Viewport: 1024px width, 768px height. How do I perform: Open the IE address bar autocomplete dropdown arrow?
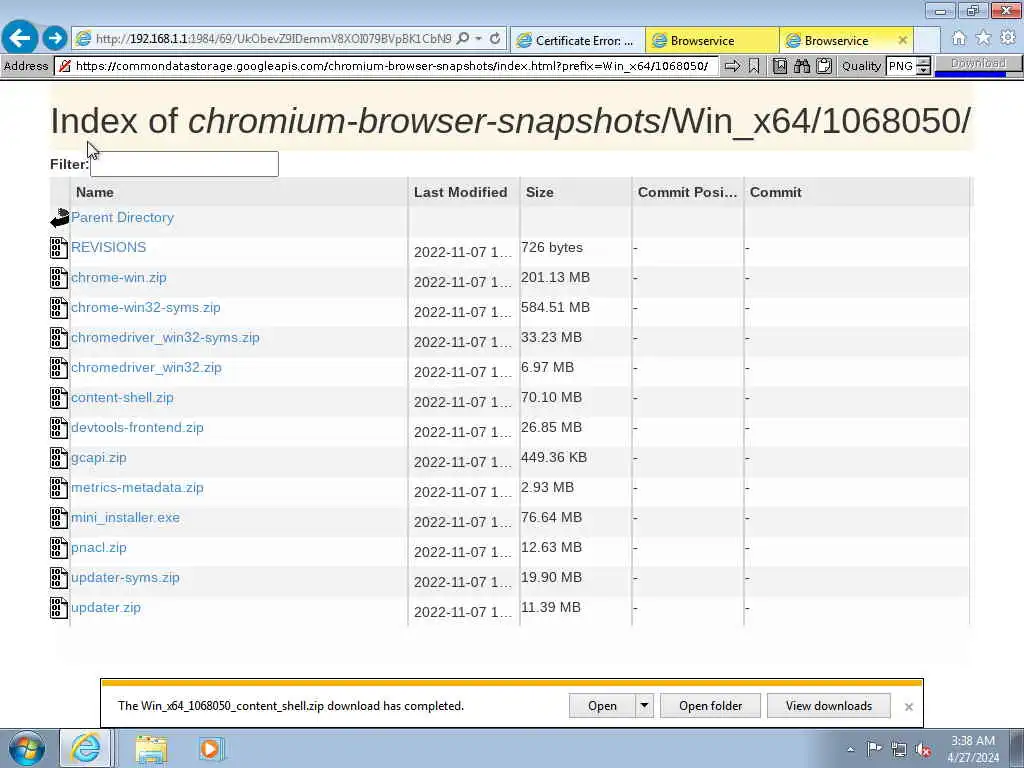pos(479,39)
